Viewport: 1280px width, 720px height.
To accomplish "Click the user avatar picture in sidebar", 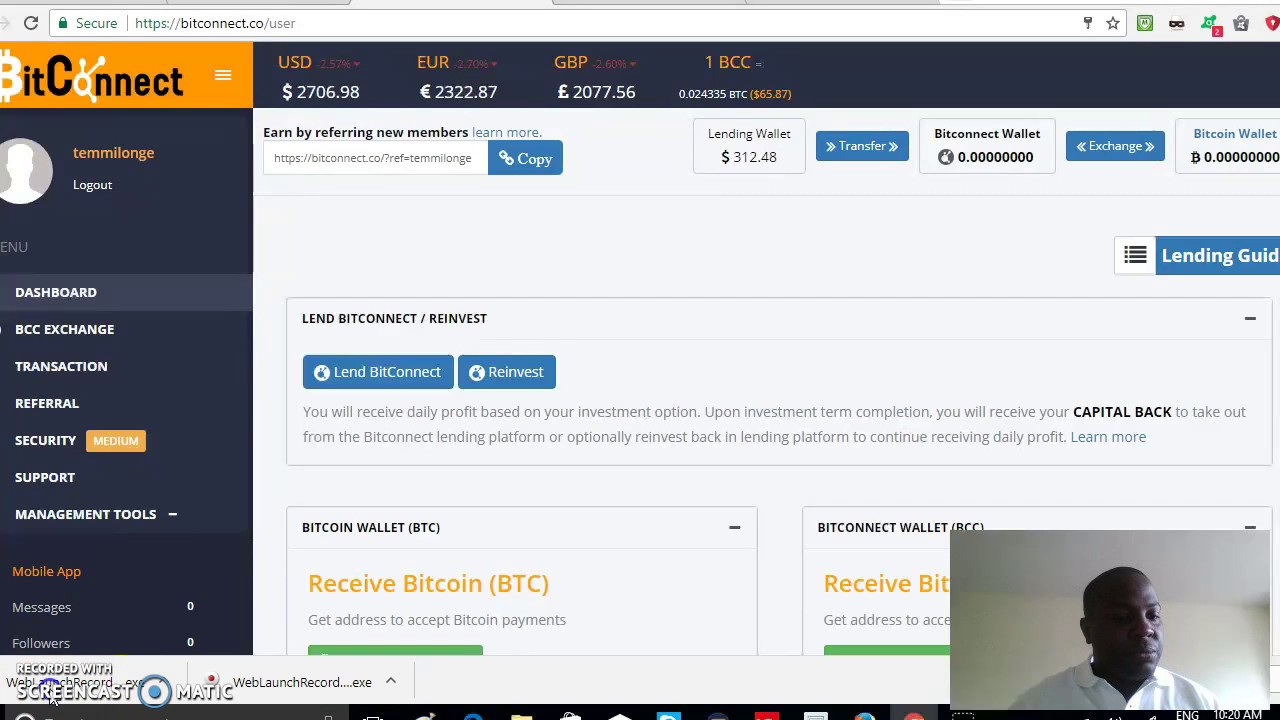I will click(x=24, y=170).
